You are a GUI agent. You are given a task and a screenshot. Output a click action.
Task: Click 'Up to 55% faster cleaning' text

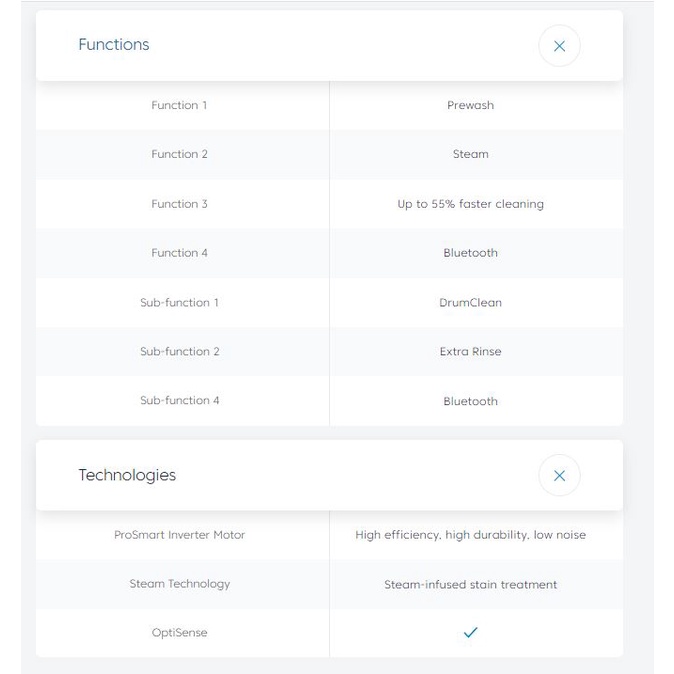point(470,204)
